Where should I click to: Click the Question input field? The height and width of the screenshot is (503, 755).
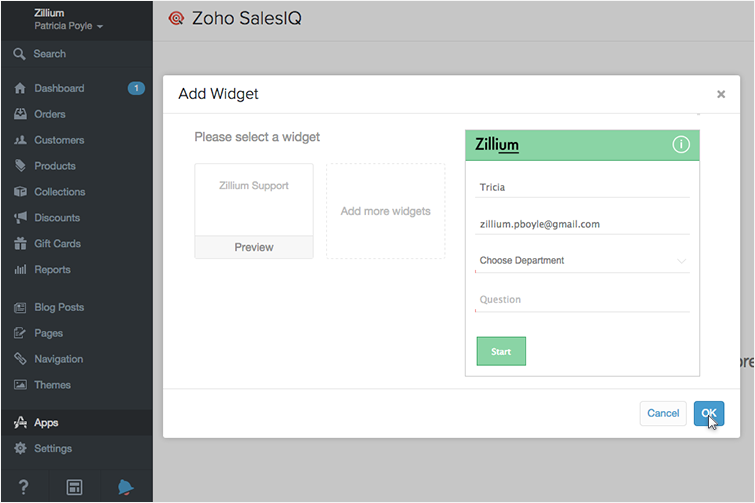coord(582,300)
